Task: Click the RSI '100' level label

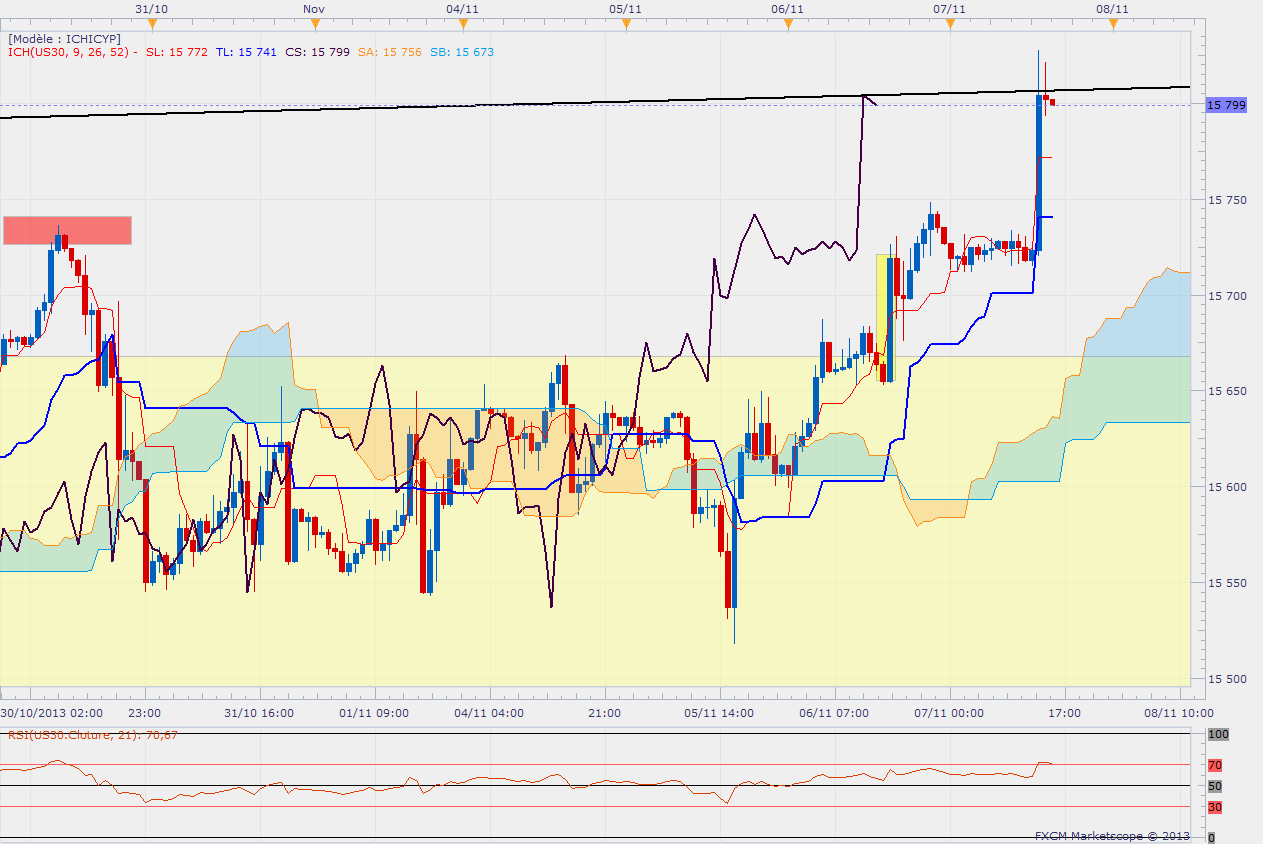Action: pyautogui.click(x=1218, y=735)
